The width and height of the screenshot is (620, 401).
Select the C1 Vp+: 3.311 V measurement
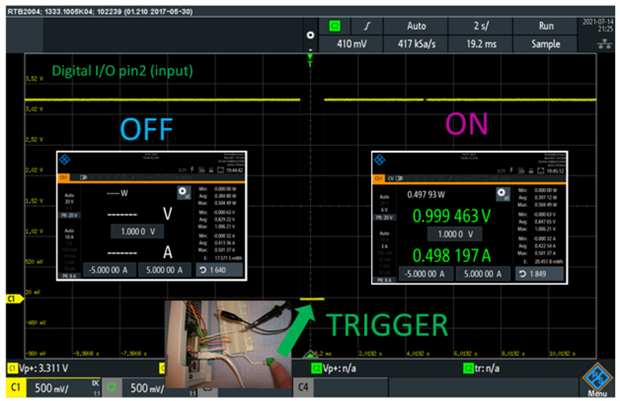(x=38, y=368)
